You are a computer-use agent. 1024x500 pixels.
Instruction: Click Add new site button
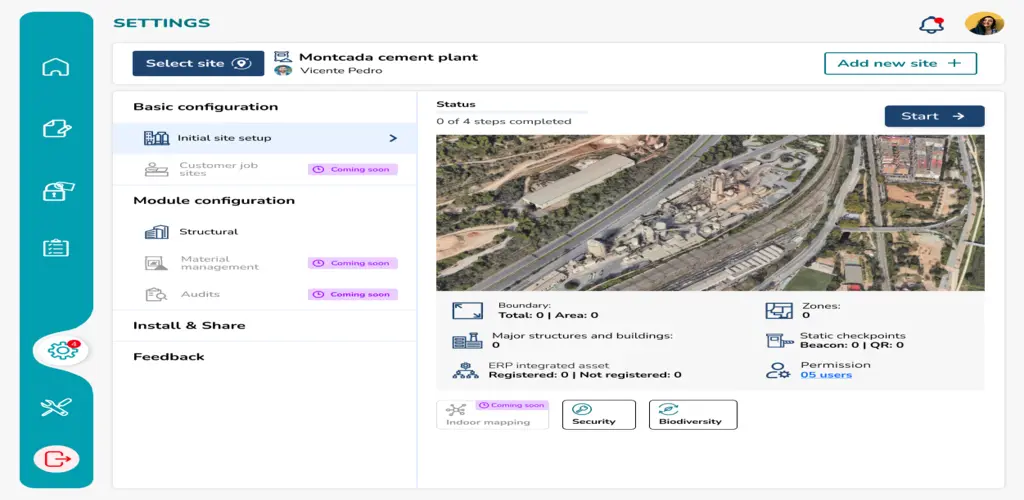coord(900,63)
